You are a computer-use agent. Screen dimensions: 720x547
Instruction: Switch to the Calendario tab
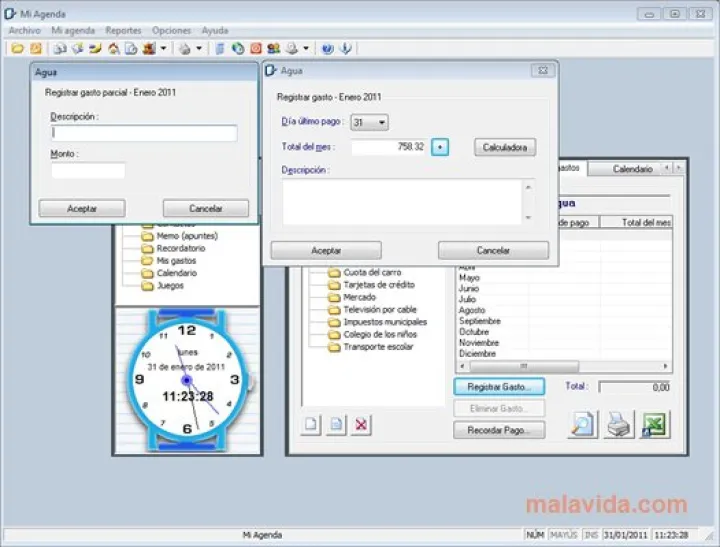coord(632,169)
